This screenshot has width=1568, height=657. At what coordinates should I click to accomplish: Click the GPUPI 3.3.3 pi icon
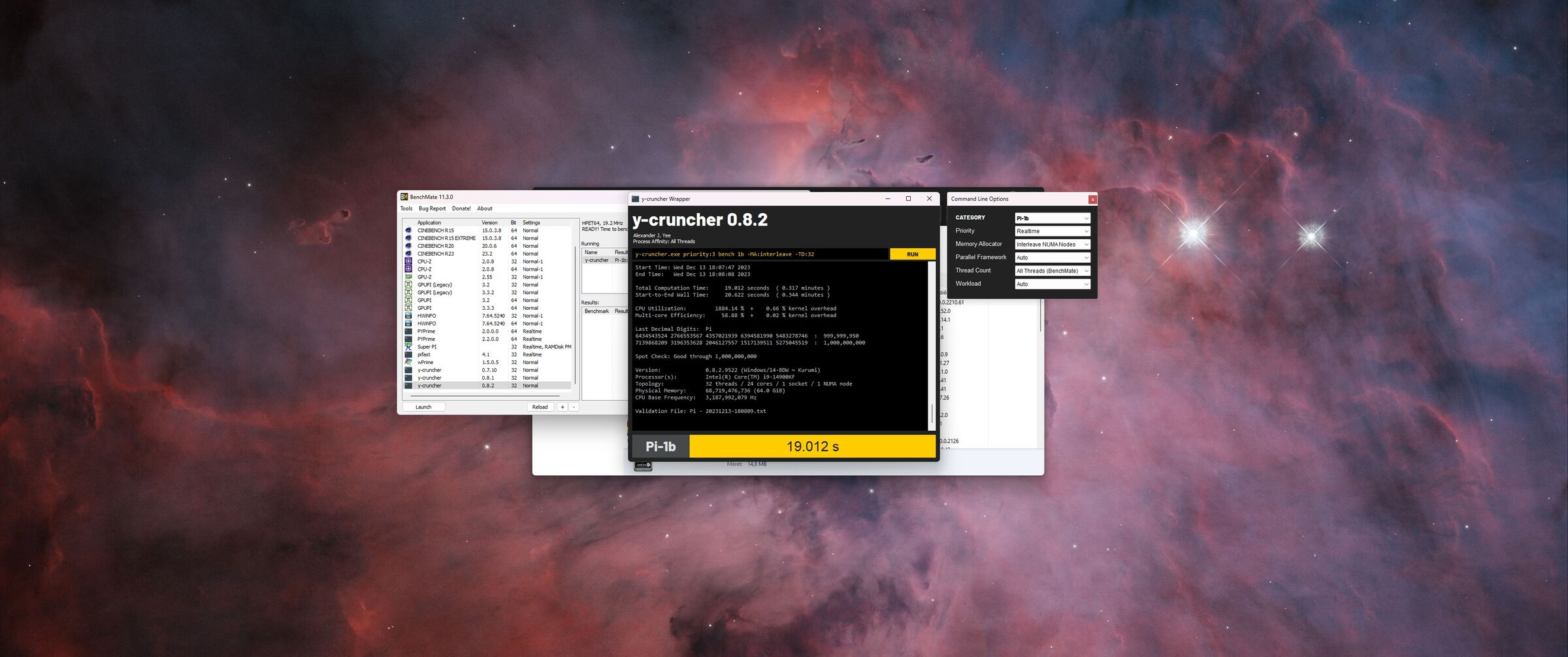click(x=408, y=308)
